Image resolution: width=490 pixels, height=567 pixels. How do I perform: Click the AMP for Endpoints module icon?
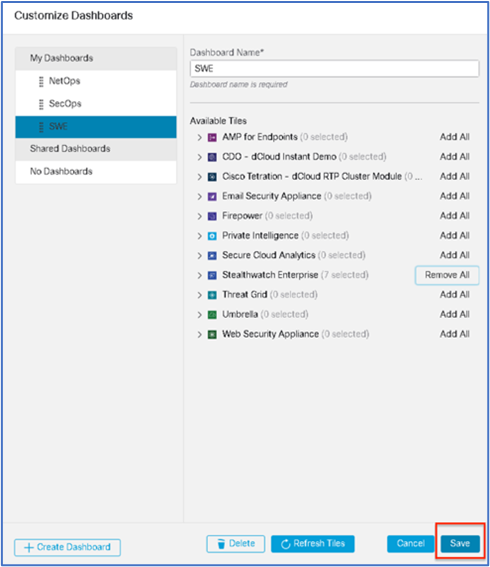[212, 137]
